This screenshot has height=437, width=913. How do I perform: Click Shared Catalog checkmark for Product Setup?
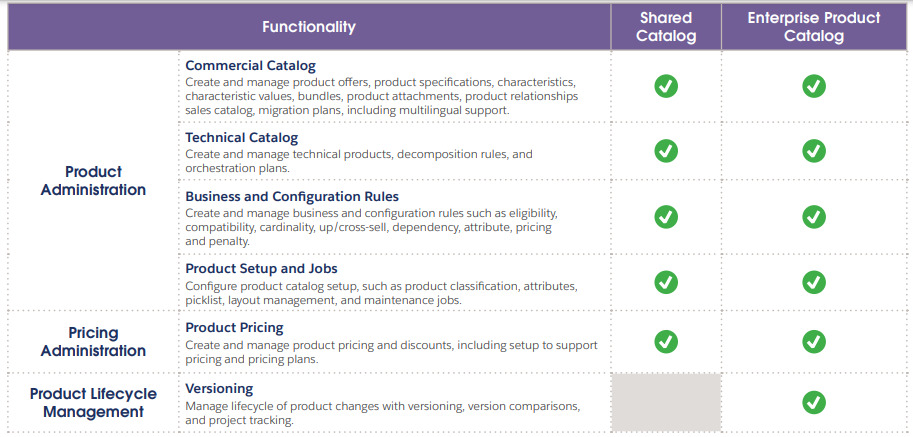pyautogui.click(x=666, y=282)
